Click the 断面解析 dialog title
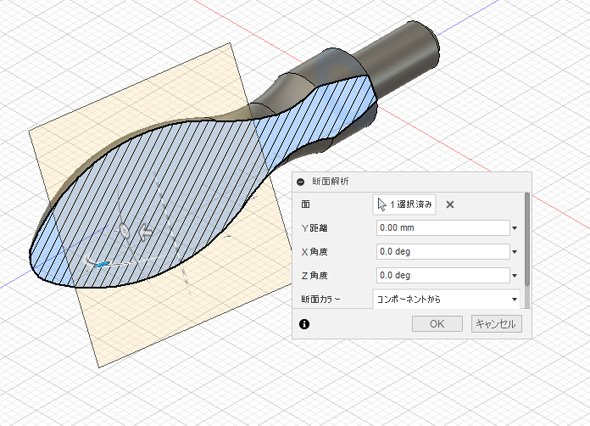Viewport: 590px width, 426px height. [331, 181]
